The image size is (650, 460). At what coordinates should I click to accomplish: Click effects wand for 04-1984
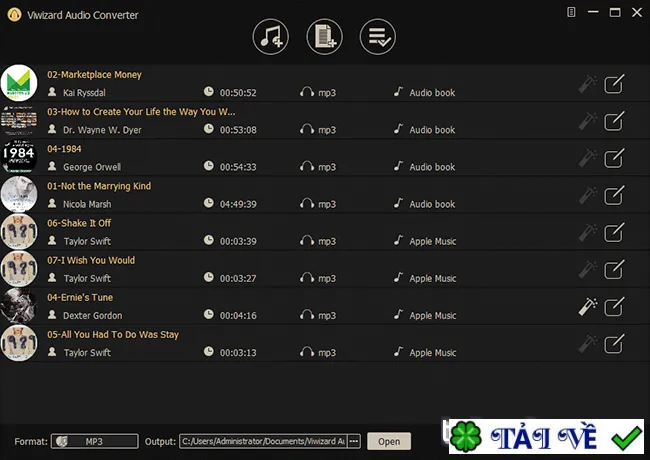coord(588,158)
